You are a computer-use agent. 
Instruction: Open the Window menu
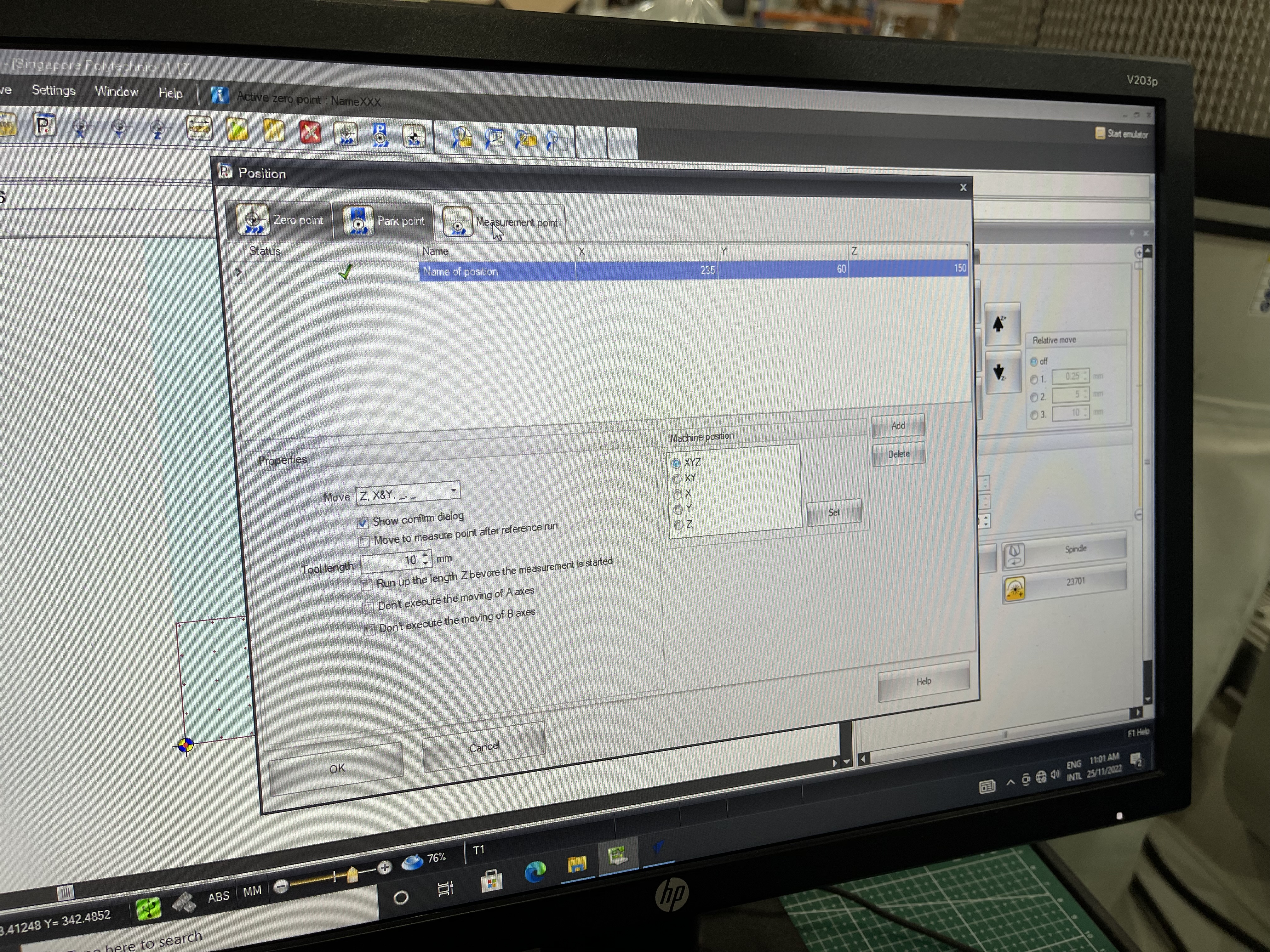pos(117,91)
